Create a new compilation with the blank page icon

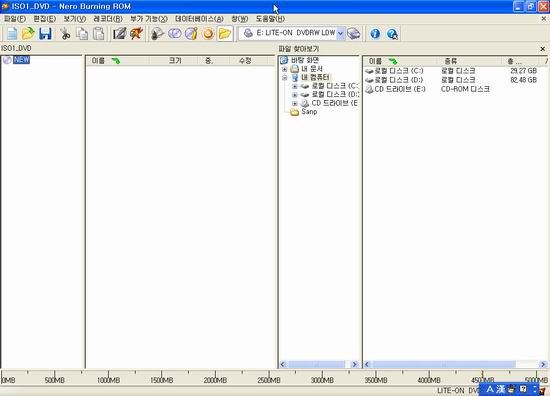pyautogui.click(x=12, y=34)
